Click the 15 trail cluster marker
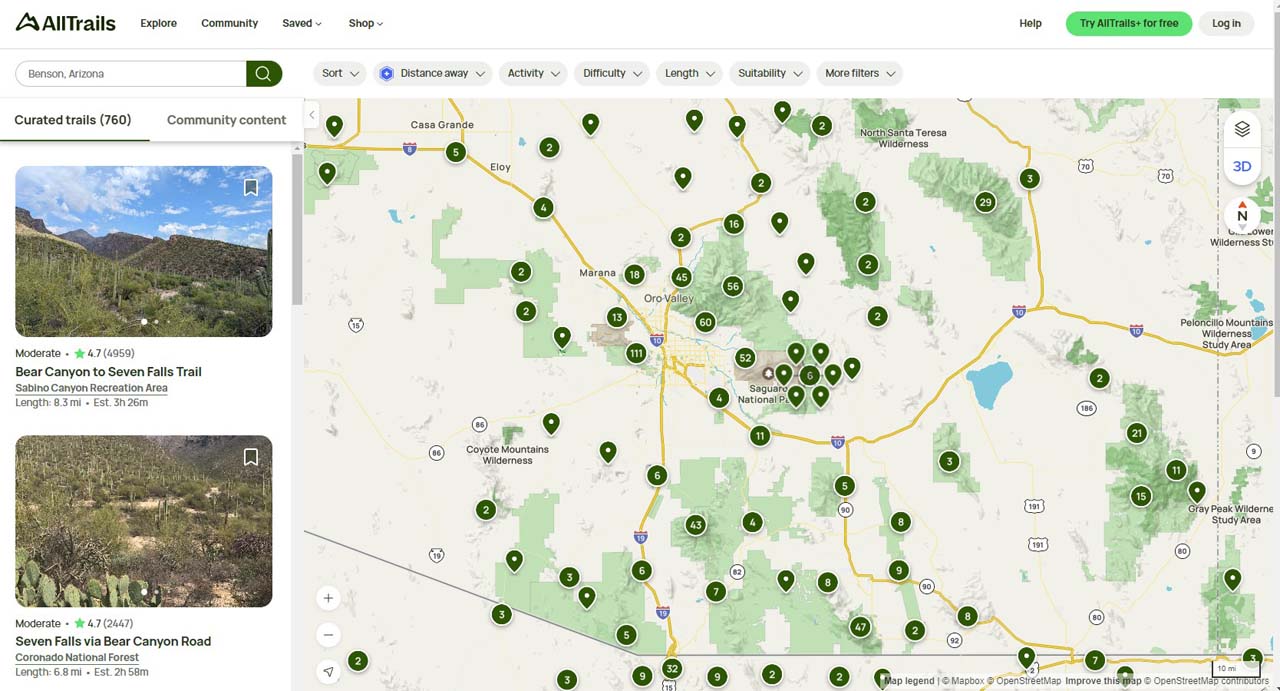The width and height of the screenshot is (1280, 691). 1141,496
